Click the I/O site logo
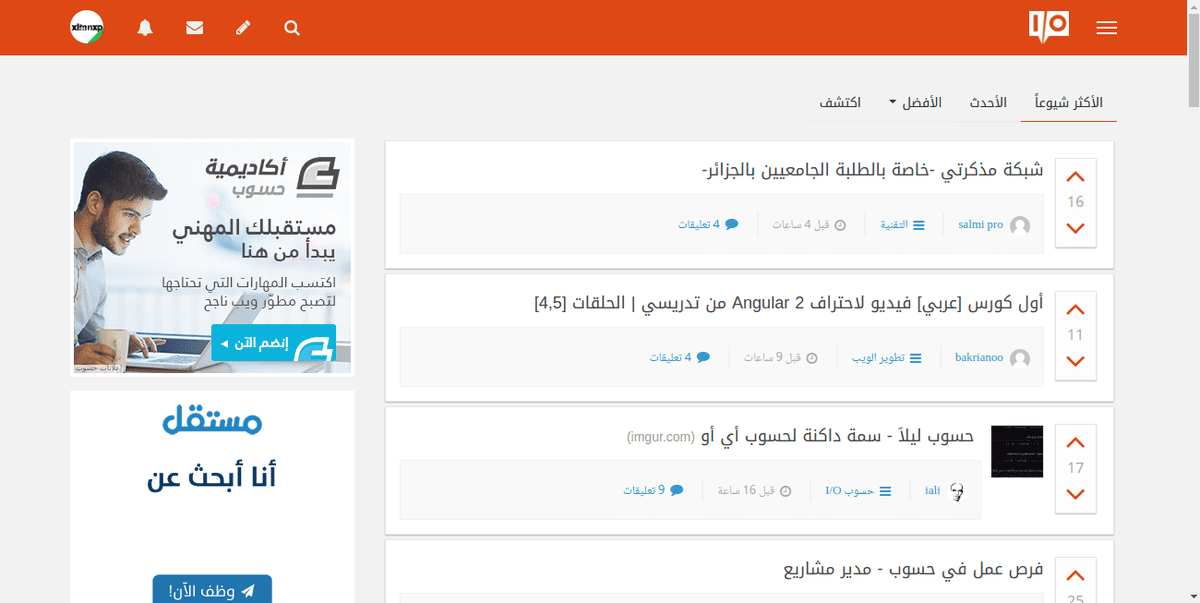Image resolution: width=1200 pixels, height=603 pixels. click(1049, 26)
